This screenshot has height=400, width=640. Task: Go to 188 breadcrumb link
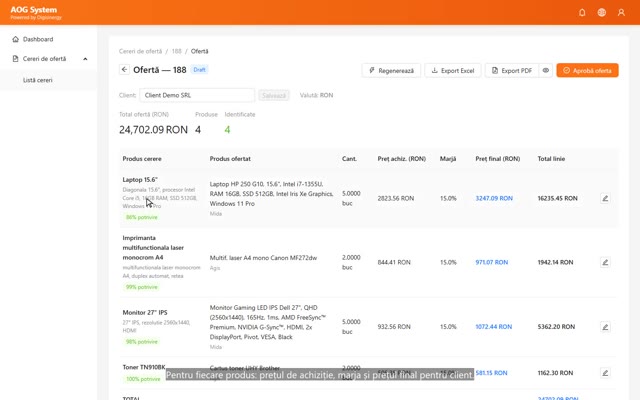[176, 51]
